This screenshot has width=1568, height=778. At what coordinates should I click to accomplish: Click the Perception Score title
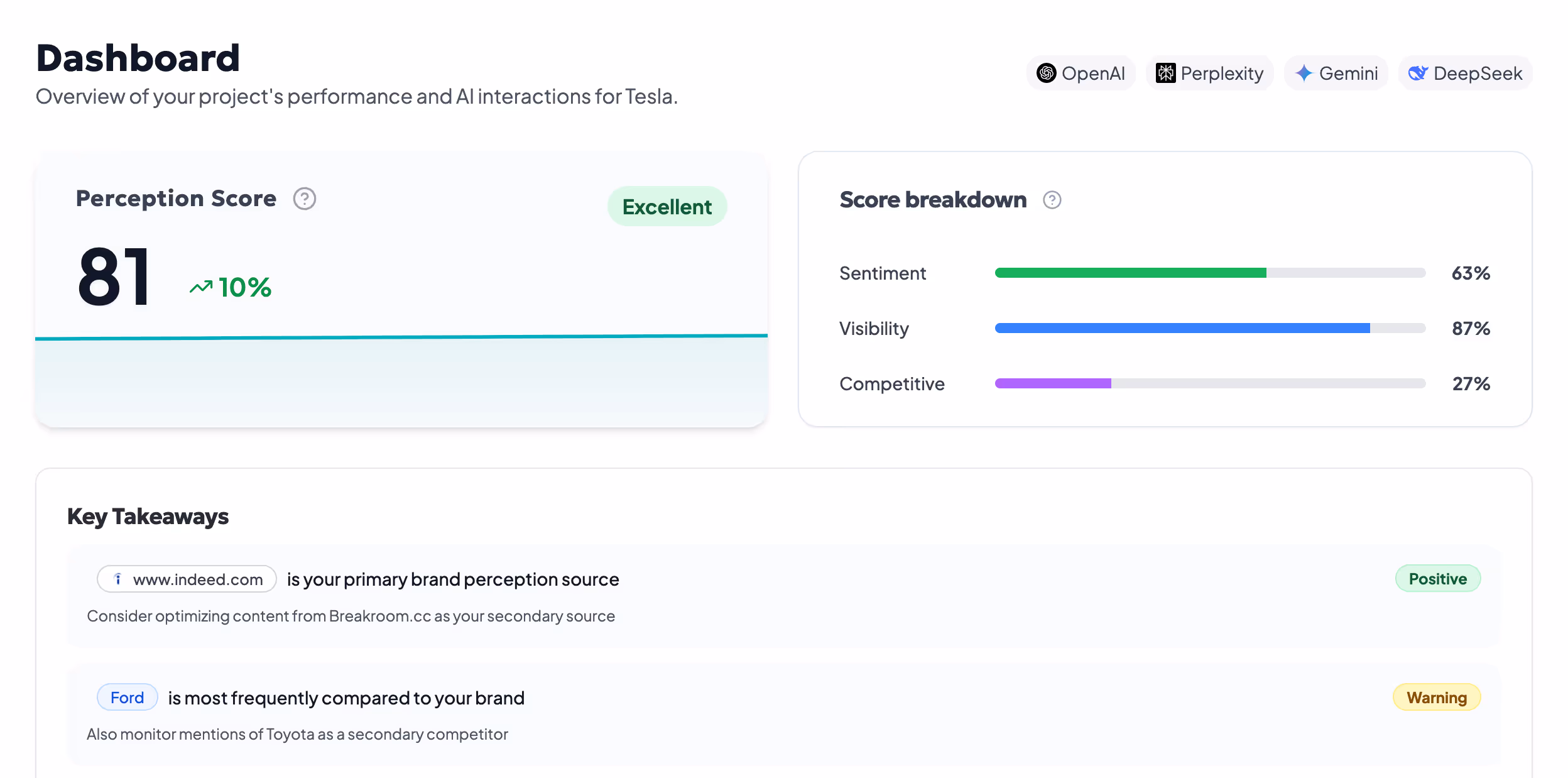point(176,199)
